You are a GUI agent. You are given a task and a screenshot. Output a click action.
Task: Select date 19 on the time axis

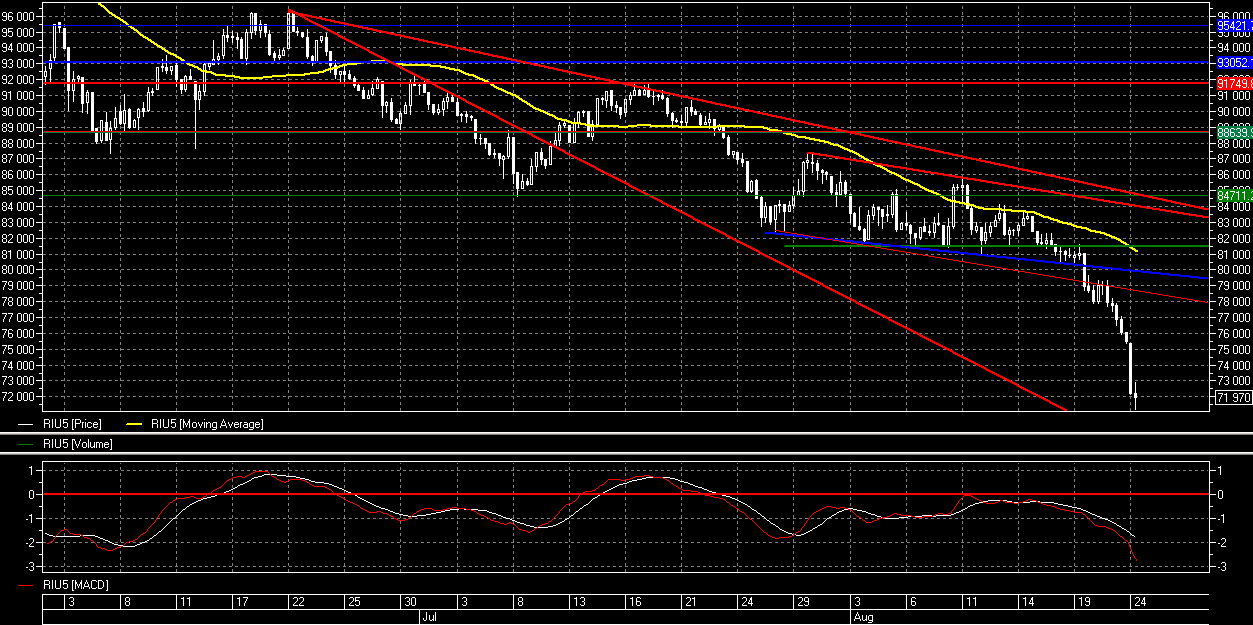point(1084,602)
